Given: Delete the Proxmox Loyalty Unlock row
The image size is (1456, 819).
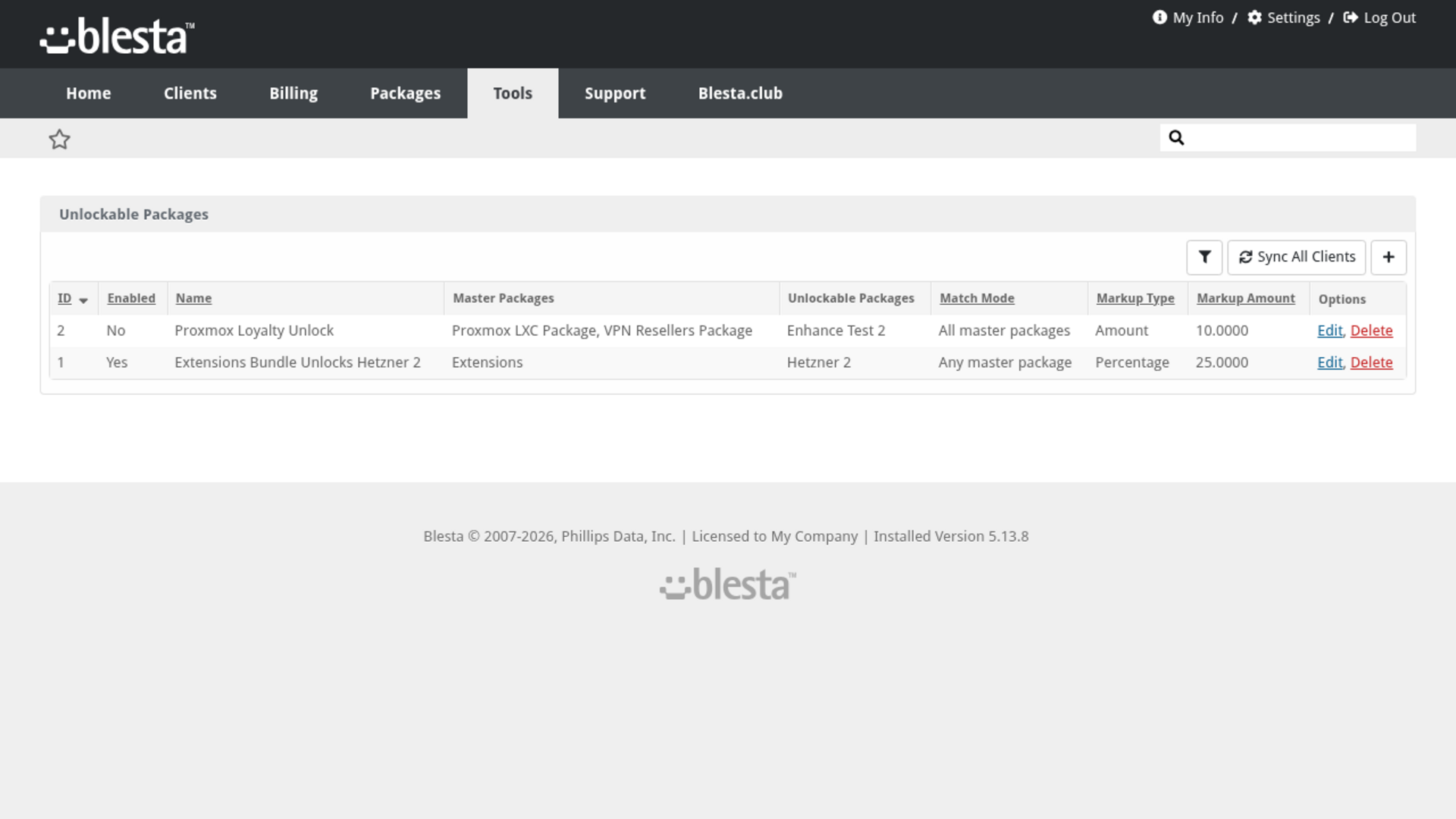Looking at the screenshot, I should [1372, 331].
